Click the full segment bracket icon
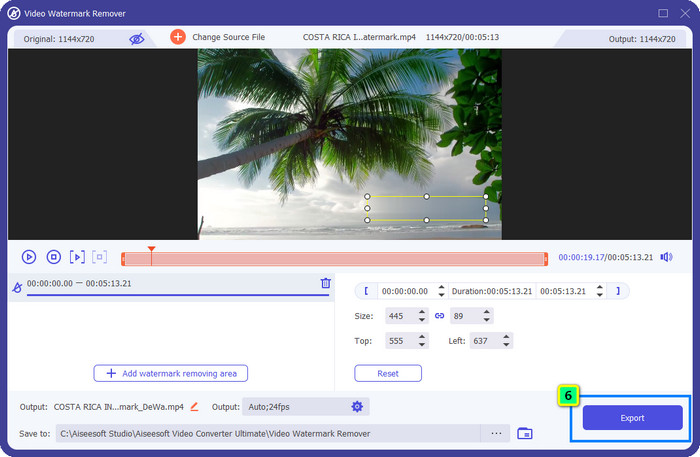Screen dimensions: 700x457 point(100,257)
